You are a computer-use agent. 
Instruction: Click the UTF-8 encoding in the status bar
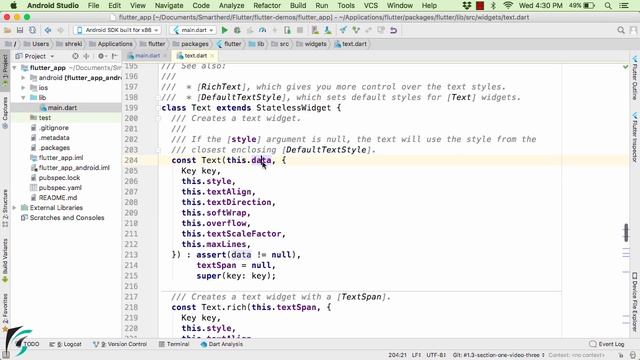[x=436, y=355]
